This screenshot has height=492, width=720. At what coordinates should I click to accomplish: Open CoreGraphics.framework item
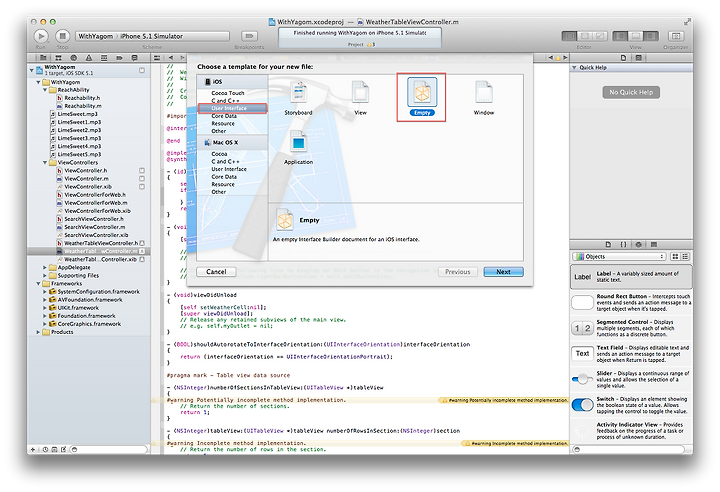click(x=89, y=324)
